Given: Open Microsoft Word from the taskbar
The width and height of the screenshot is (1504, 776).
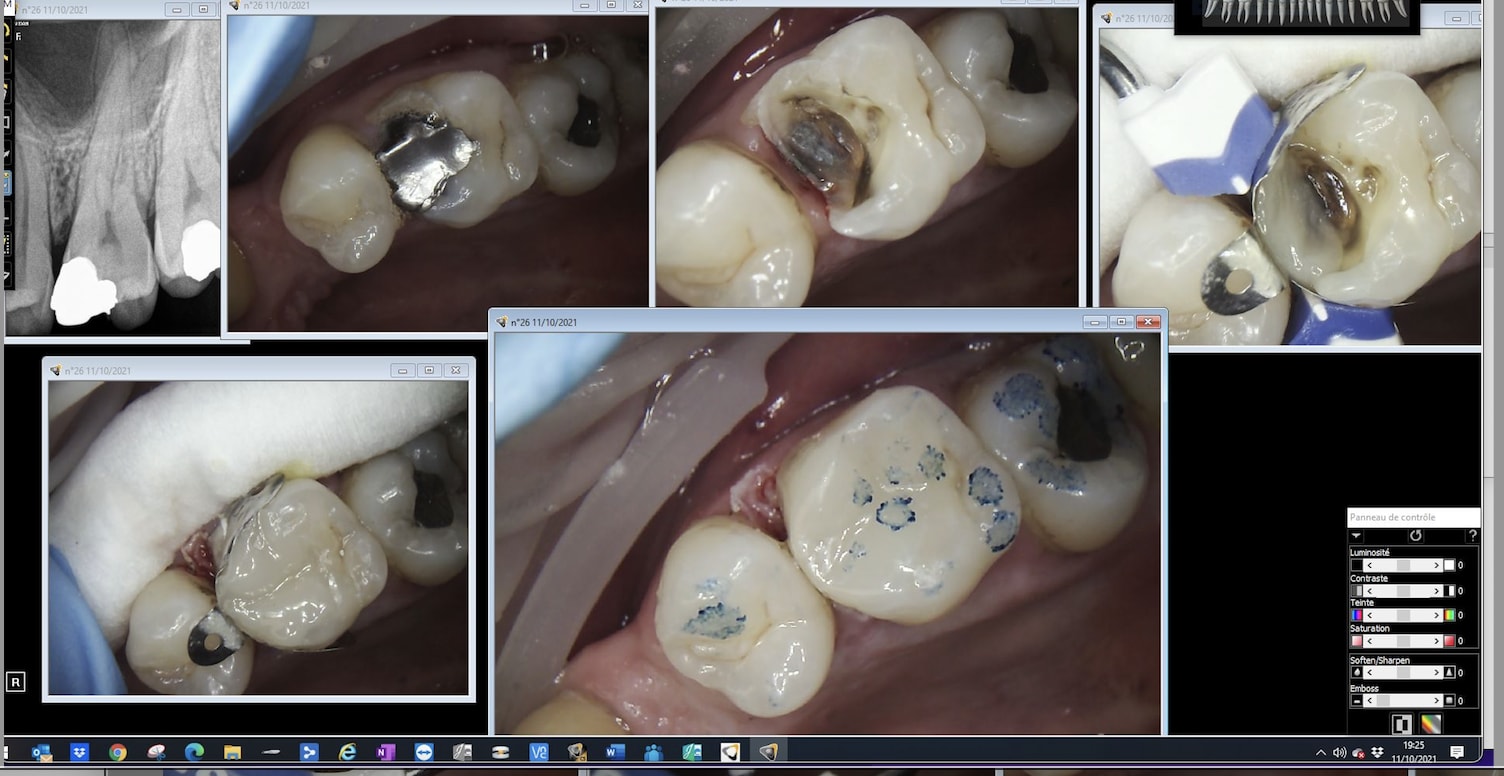Looking at the screenshot, I should [614, 752].
